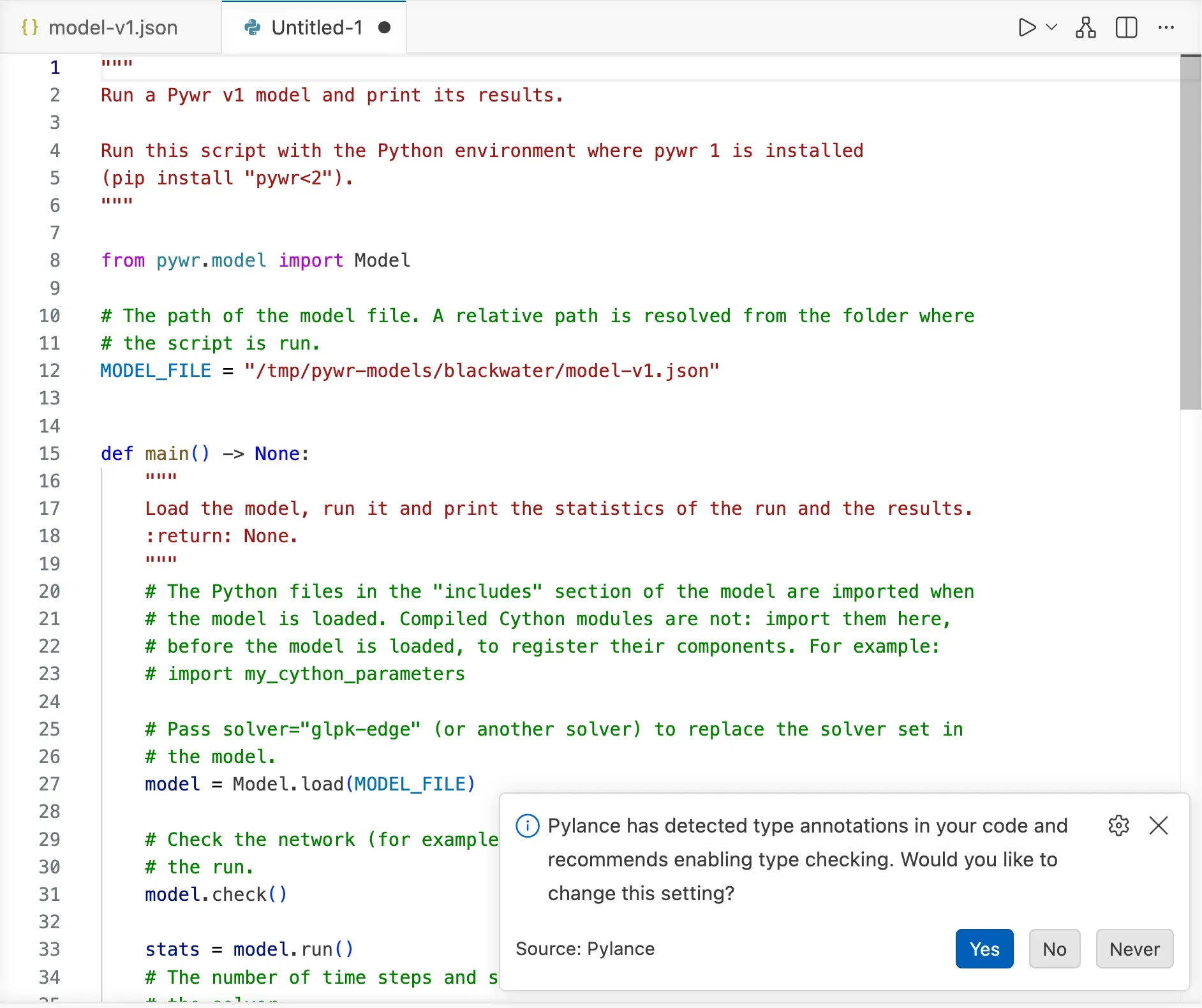This screenshot has width=1202, height=1008.
Task: Click Yes to enable type checking
Action: (984, 949)
